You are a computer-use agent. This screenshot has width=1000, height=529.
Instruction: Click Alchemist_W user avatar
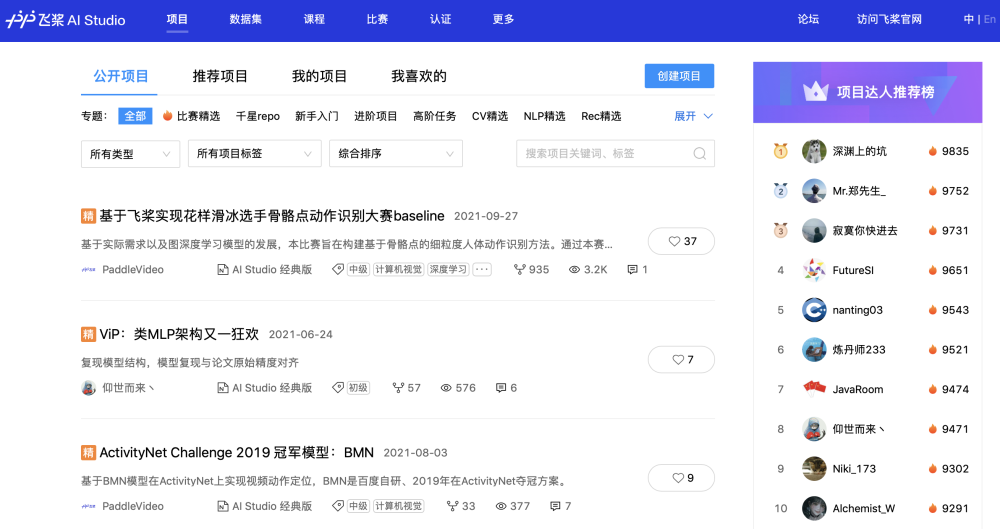(x=814, y=508)
